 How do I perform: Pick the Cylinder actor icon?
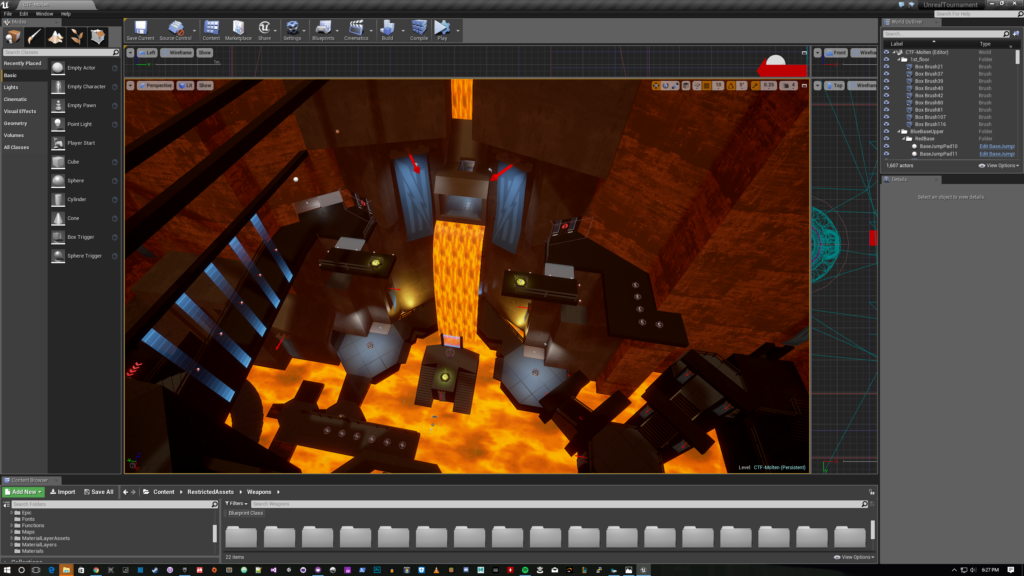[58, 199]
